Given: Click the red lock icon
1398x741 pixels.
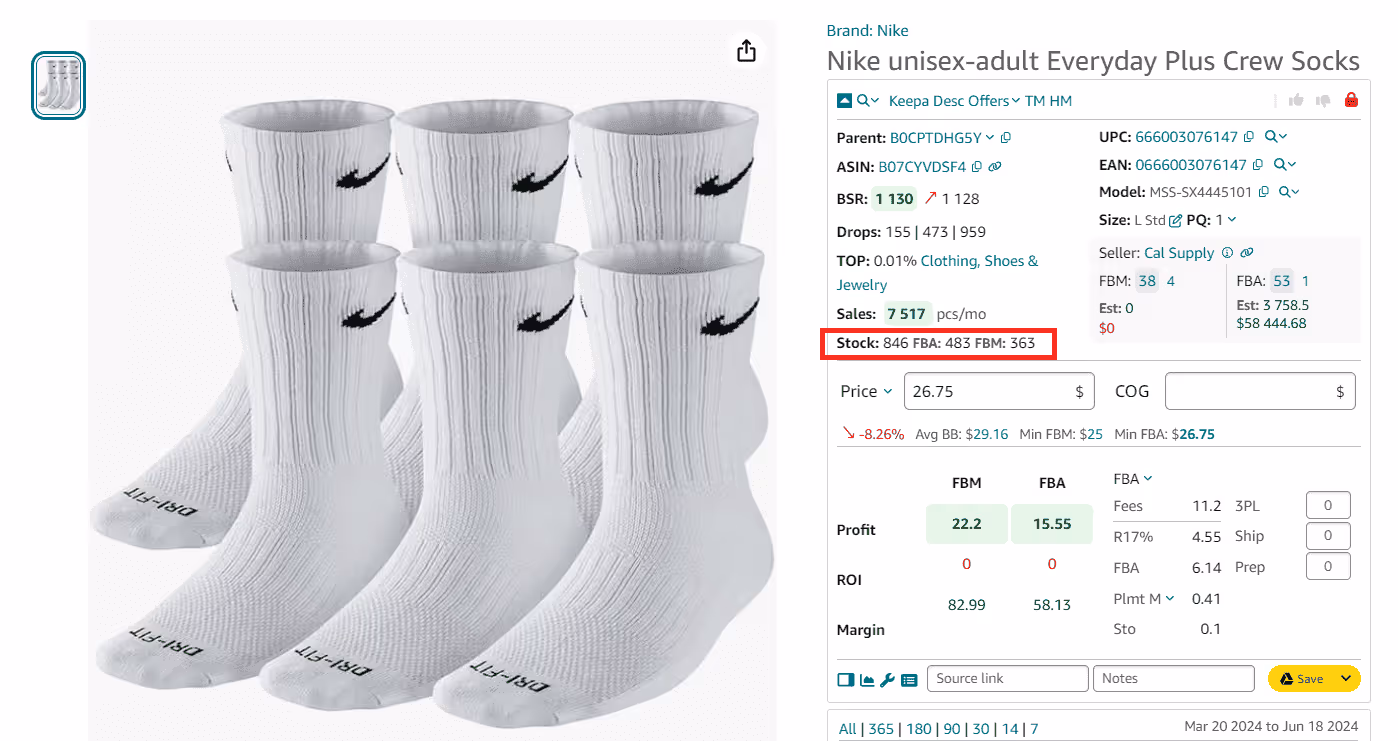Looking at the screenshot, I should click(1351, 100).
